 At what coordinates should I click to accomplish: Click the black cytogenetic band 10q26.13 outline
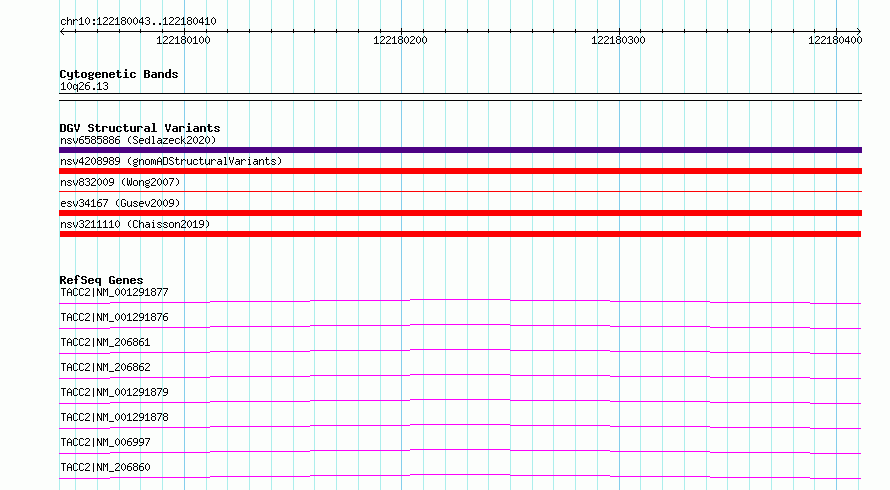click(460, 97)
